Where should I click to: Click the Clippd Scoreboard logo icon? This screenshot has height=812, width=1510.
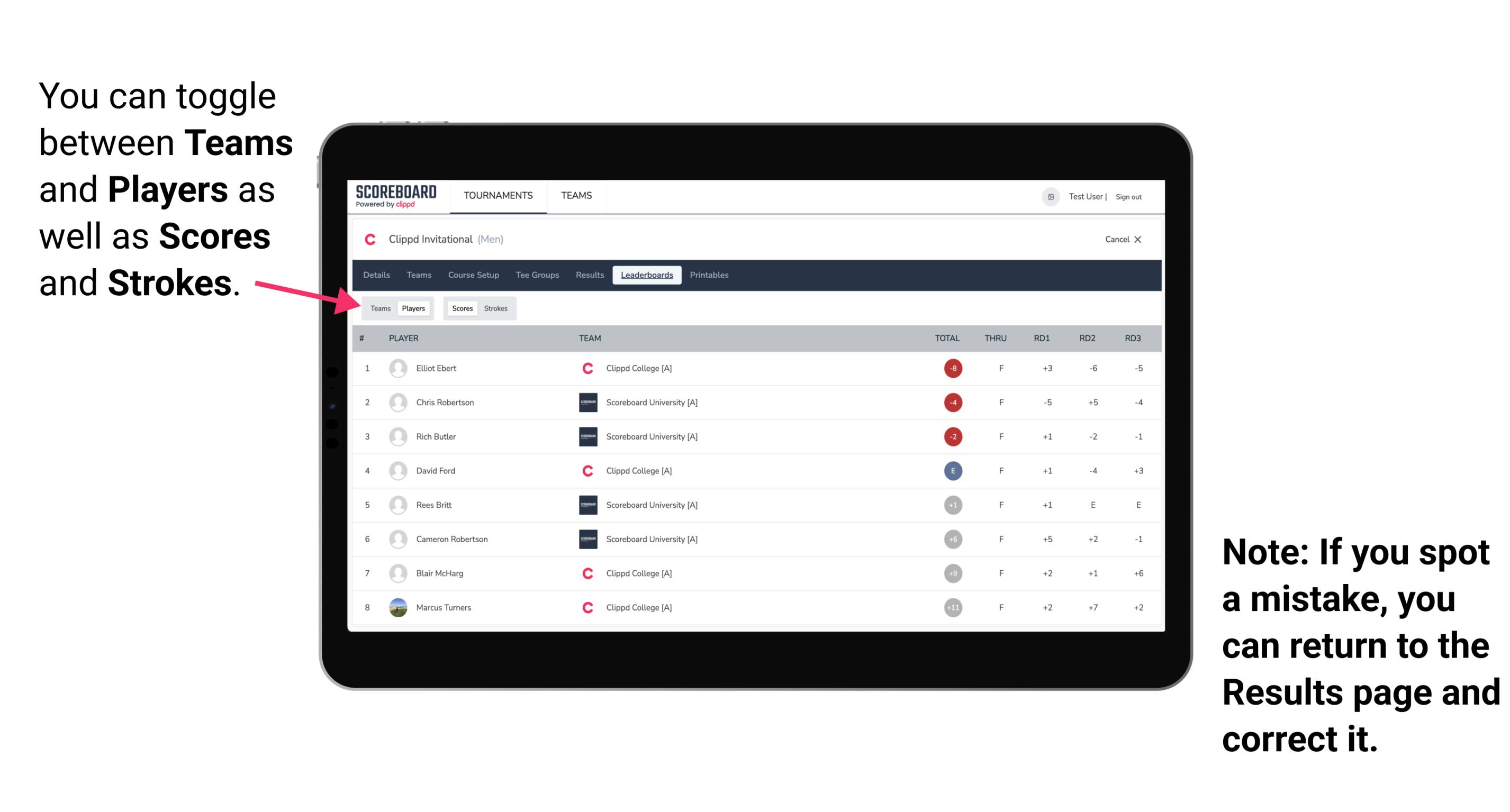(x=397, y=197)
